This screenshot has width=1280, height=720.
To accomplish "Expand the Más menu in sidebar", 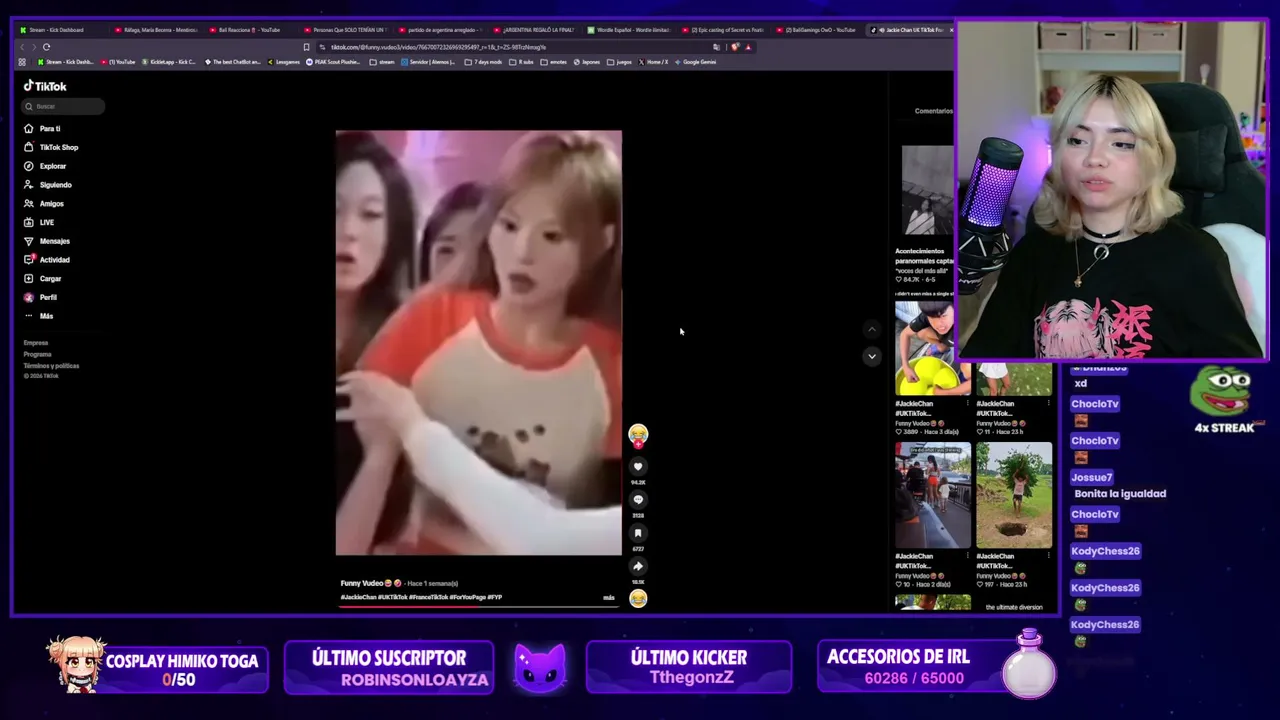I will pos(39,316).
